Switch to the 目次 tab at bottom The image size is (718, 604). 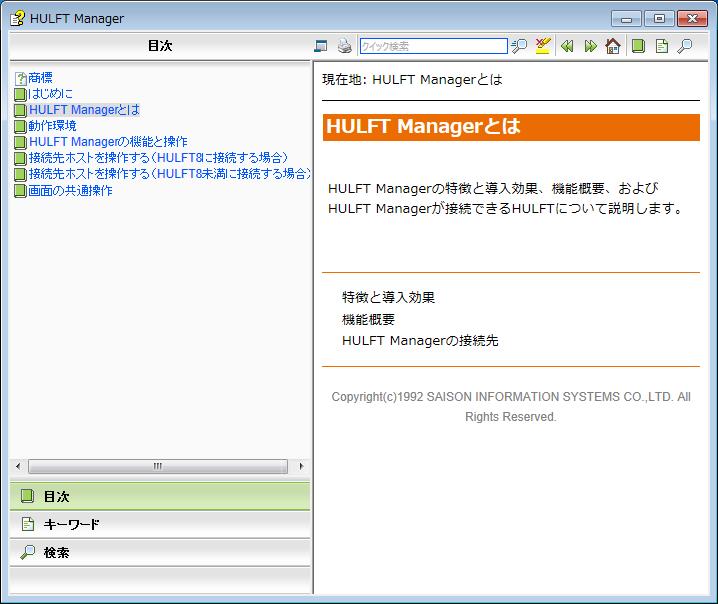tap(160, 496)
